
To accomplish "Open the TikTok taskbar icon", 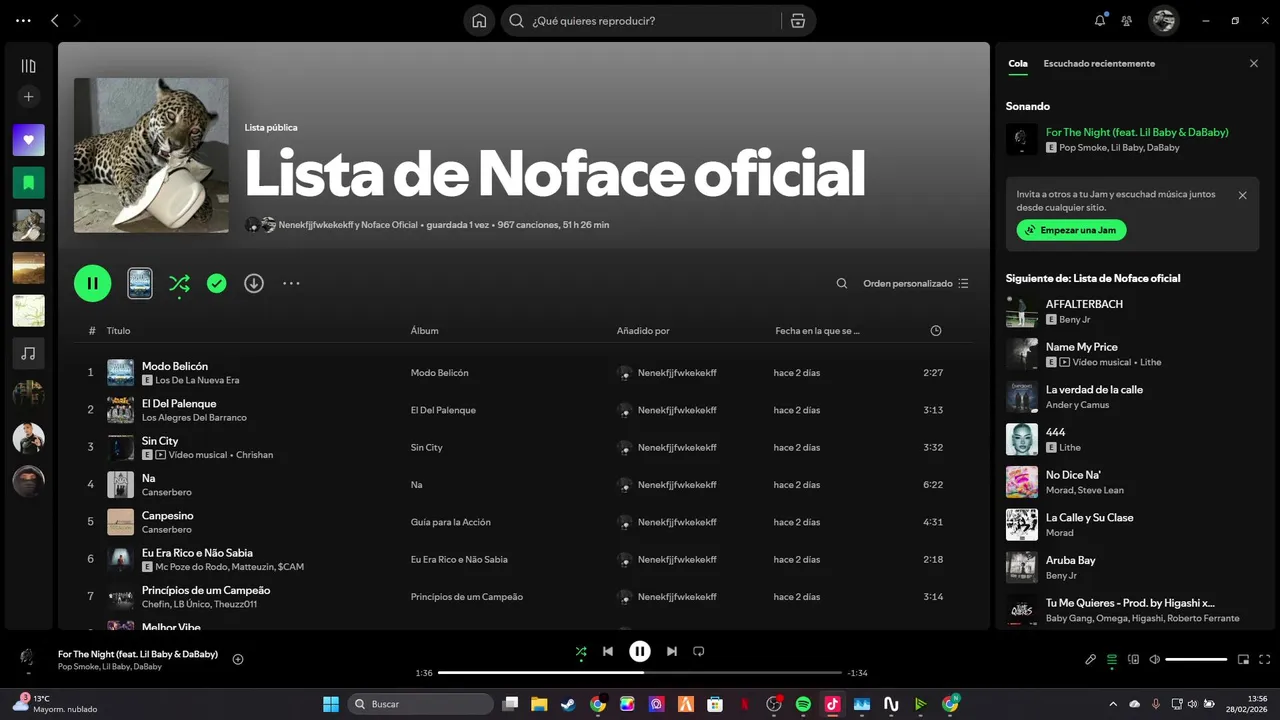I will point(832,704).
